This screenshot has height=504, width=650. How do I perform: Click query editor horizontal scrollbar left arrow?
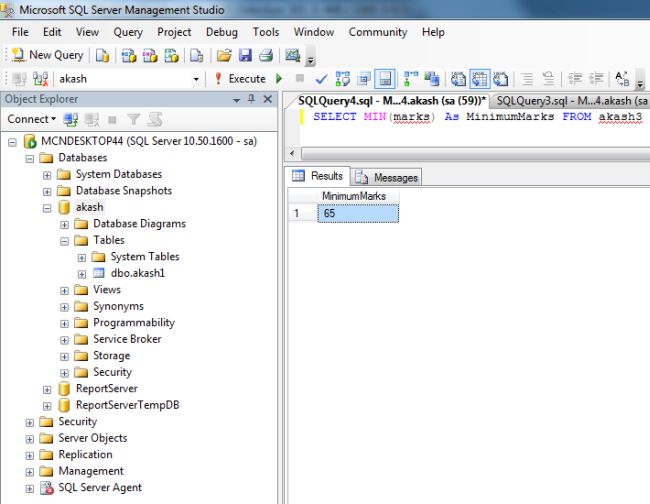(x=292, y=154)
